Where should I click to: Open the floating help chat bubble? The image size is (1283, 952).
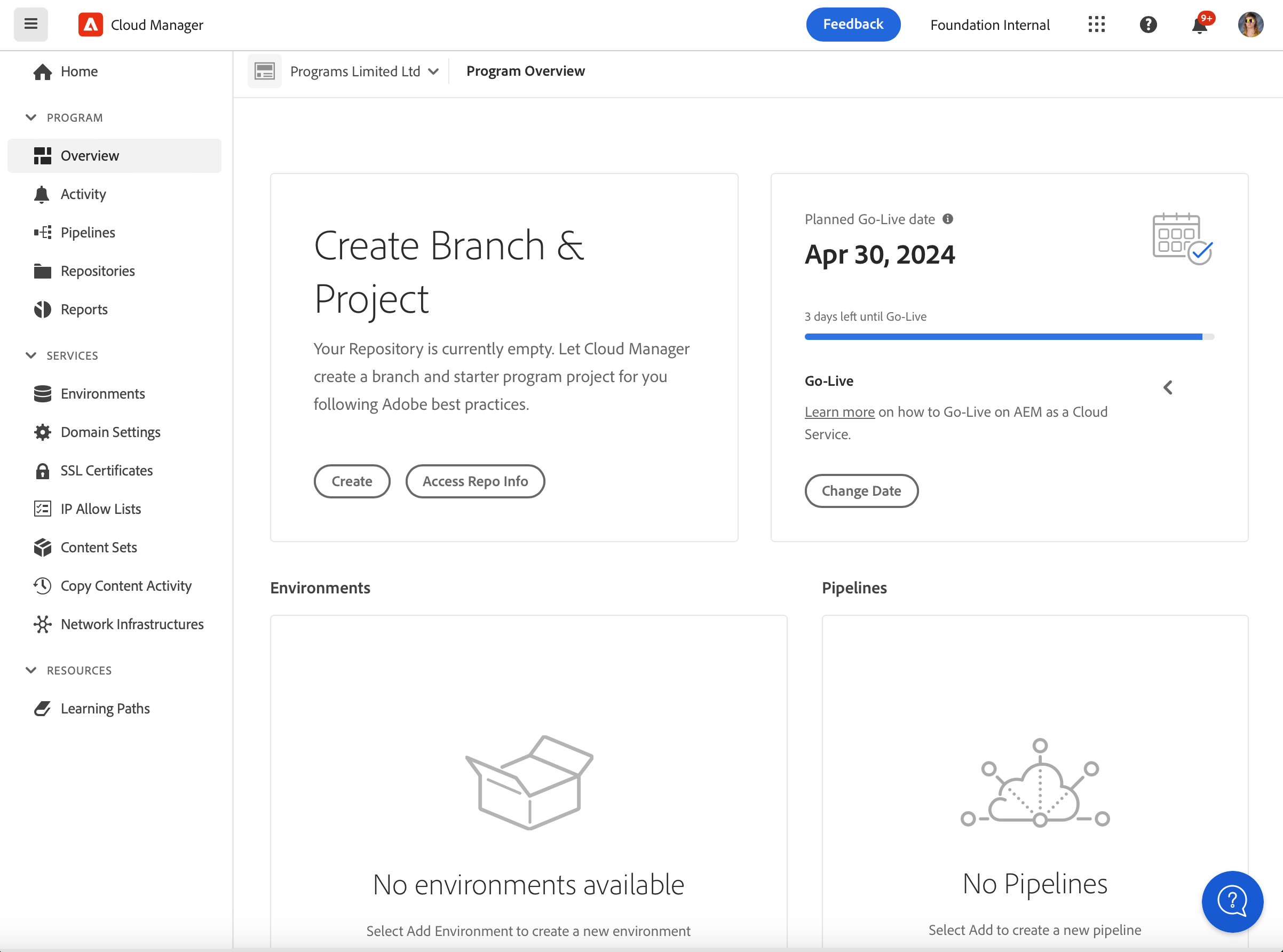click(1232, 901)
